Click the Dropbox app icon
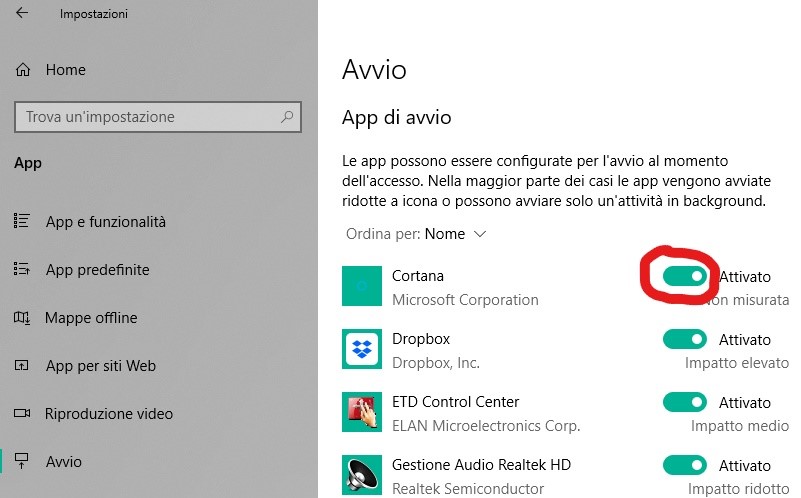The image size is (801, 498). 362,349
